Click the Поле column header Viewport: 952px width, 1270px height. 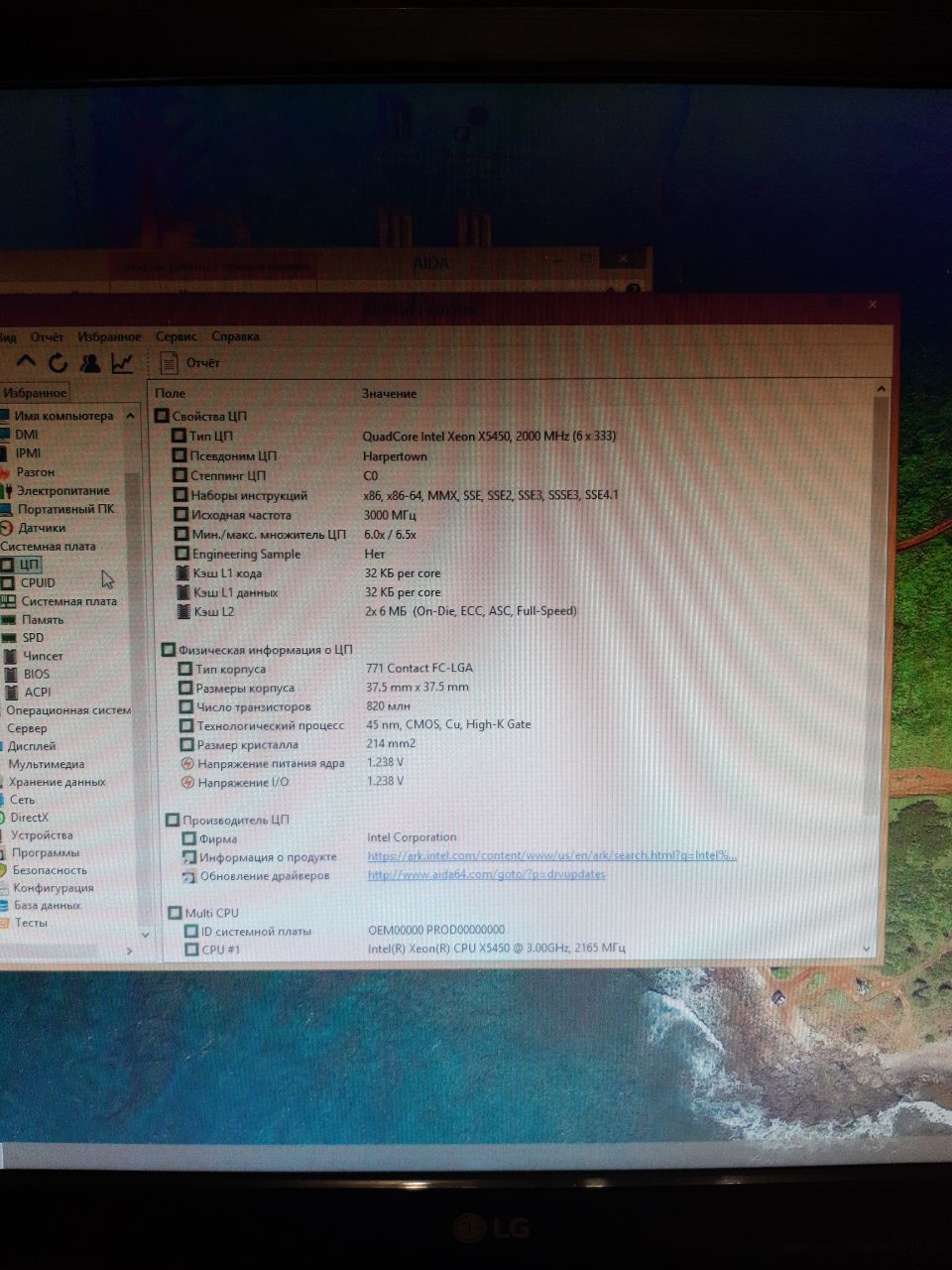(171, 394)
